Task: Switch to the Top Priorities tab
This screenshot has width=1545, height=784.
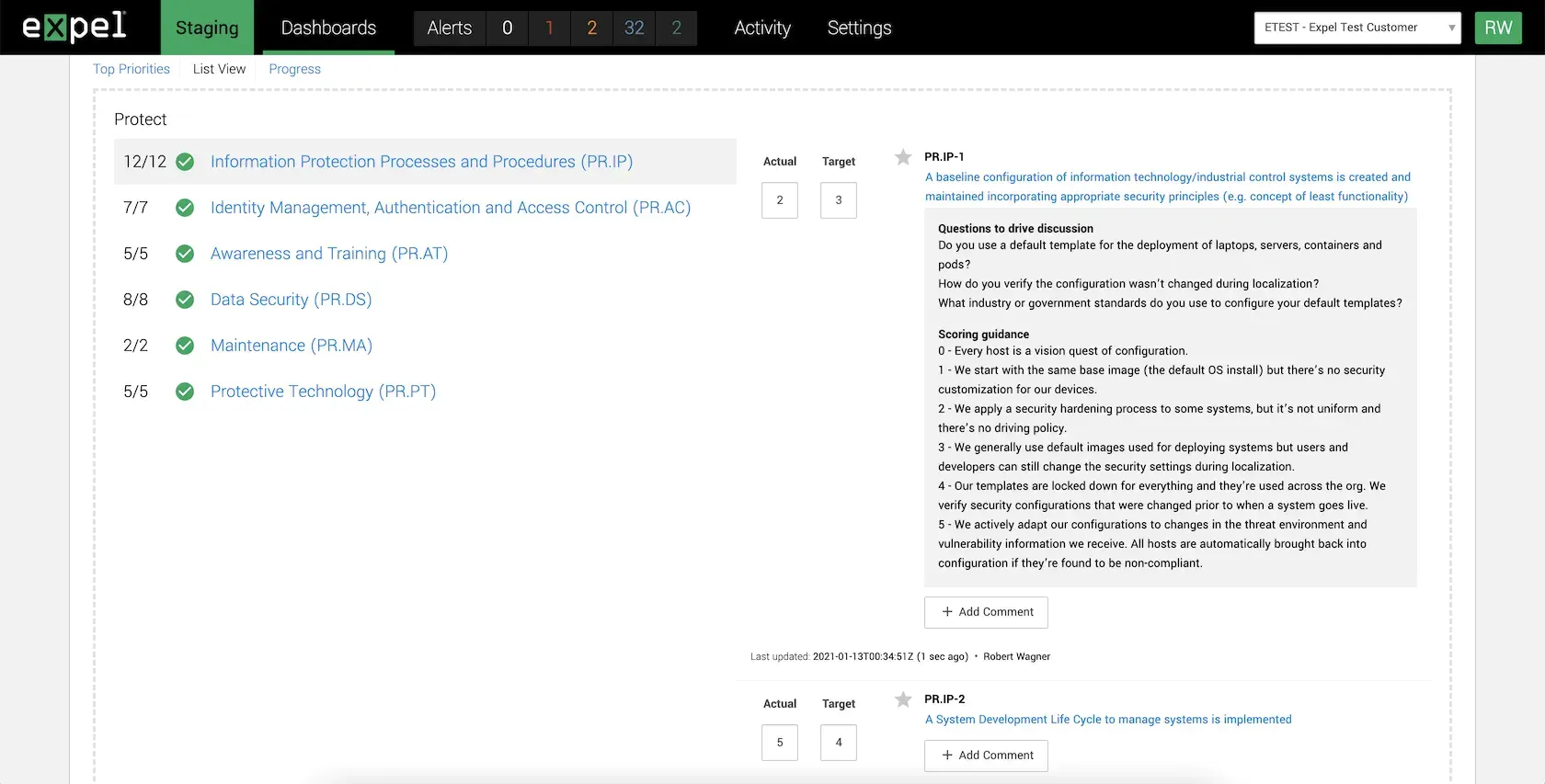Action: (x=132, y=69)
